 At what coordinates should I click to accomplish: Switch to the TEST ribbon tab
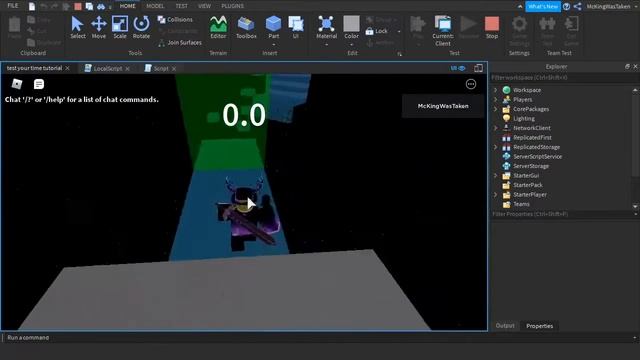(x=182, y=6)
